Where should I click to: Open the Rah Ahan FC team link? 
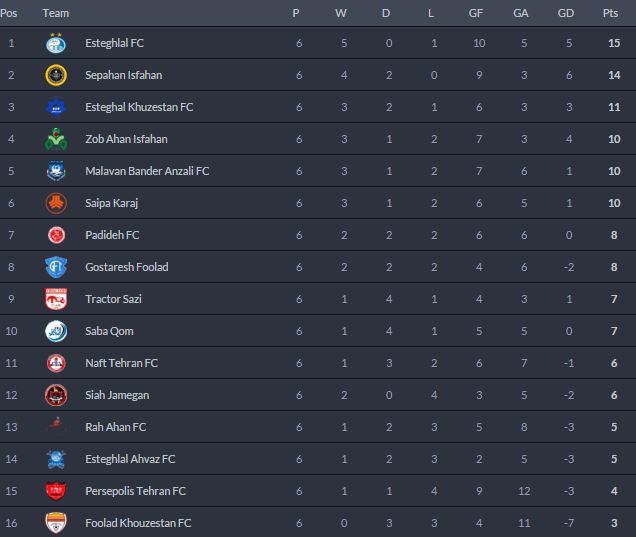116,427
